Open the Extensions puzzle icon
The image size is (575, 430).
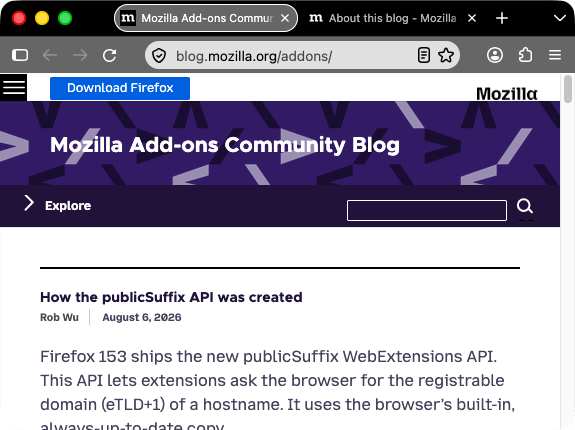(x=525, y=55)
